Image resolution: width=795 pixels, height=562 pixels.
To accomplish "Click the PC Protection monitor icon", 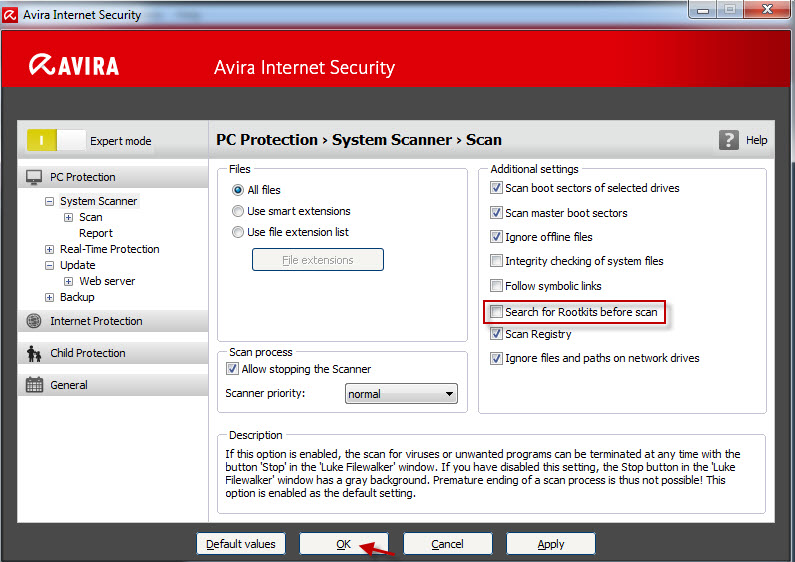I will (x=34, y=177).
